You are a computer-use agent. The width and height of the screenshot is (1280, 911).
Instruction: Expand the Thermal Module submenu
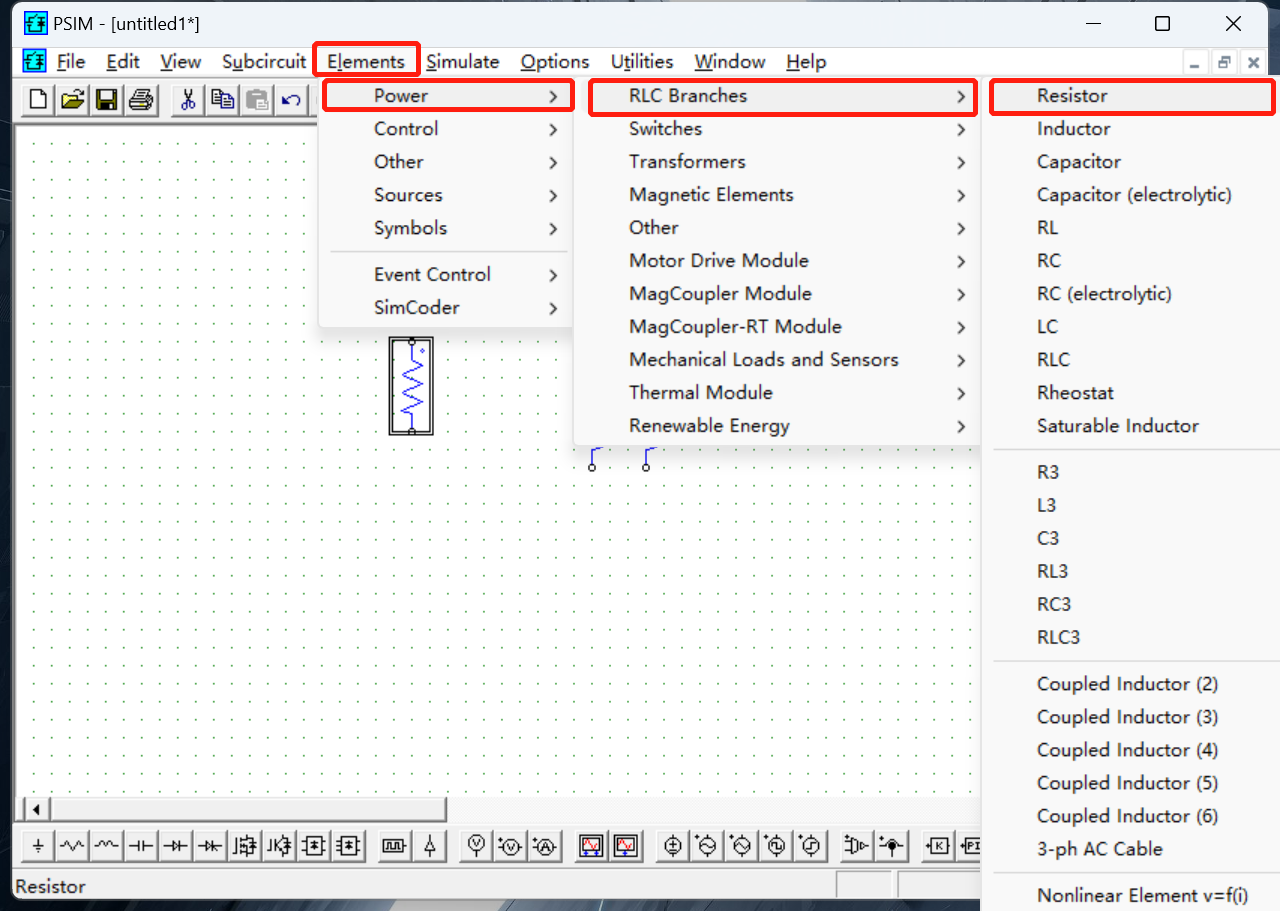777,393
